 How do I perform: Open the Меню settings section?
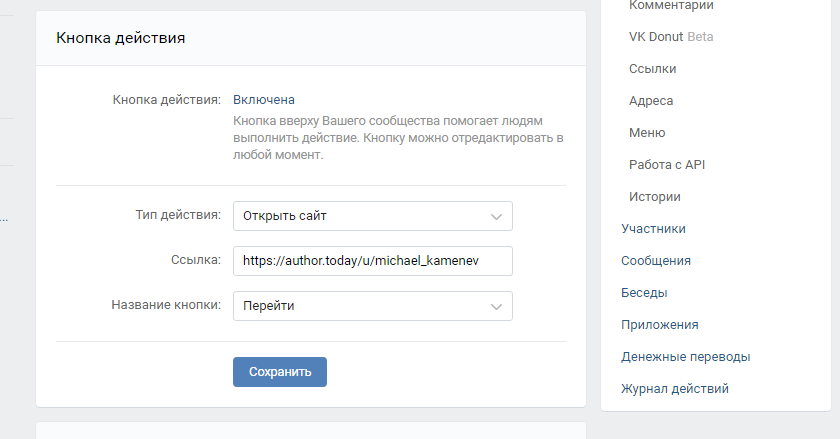tap(647, 133)
